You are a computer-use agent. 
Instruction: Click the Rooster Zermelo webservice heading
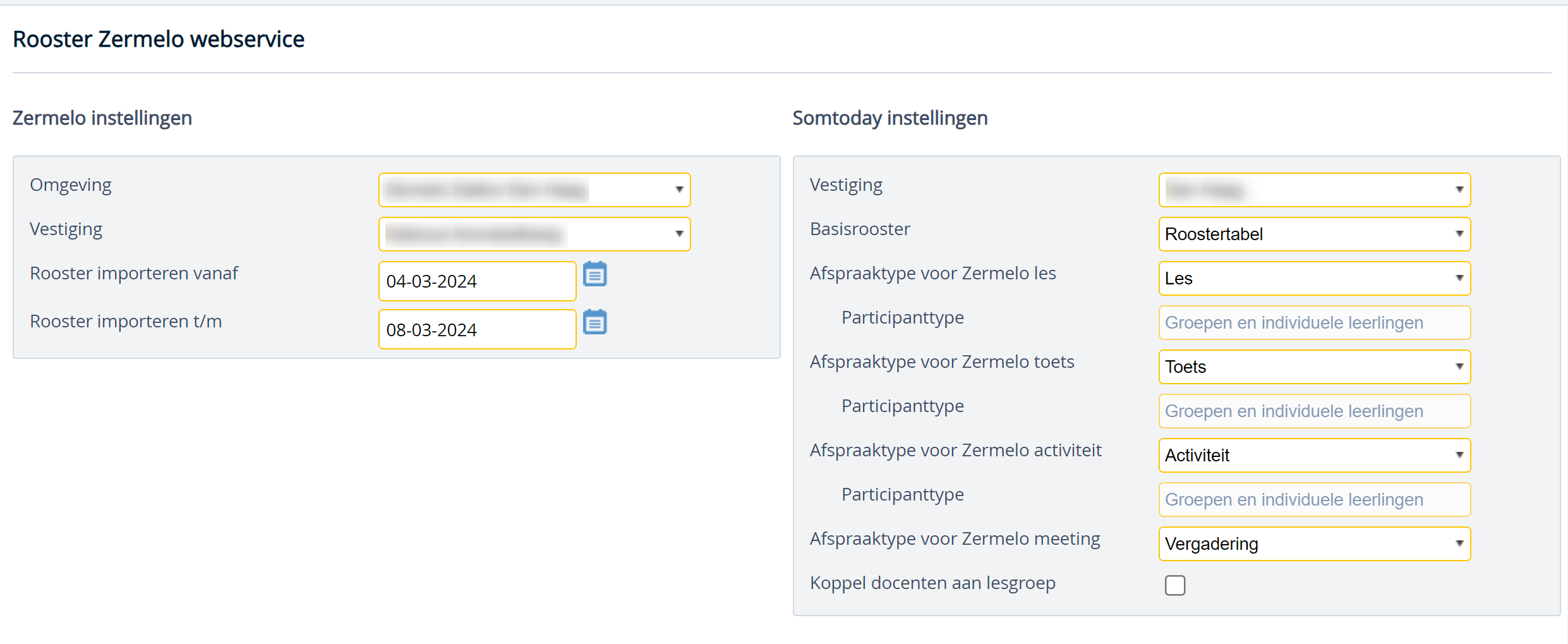coord(159,39)
